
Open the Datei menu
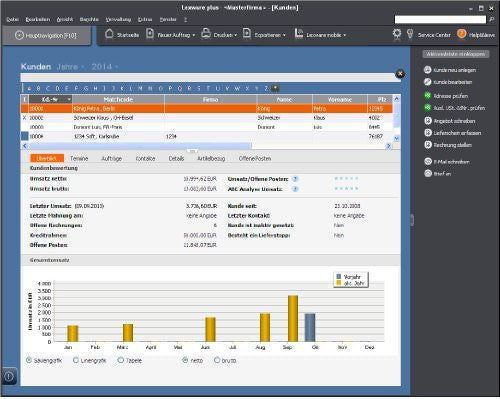(x=13, y=20)
